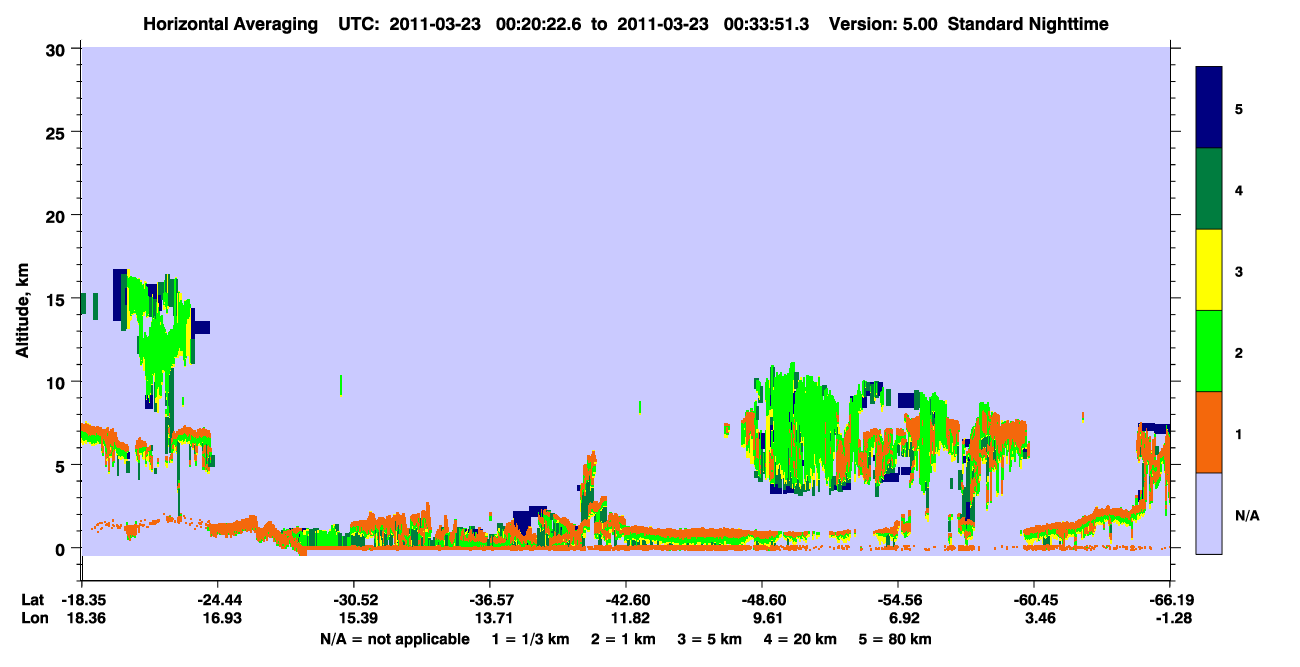Click the latitude value -66.19
This screenshot has height=667, width=1300.
pos(1170,600)
